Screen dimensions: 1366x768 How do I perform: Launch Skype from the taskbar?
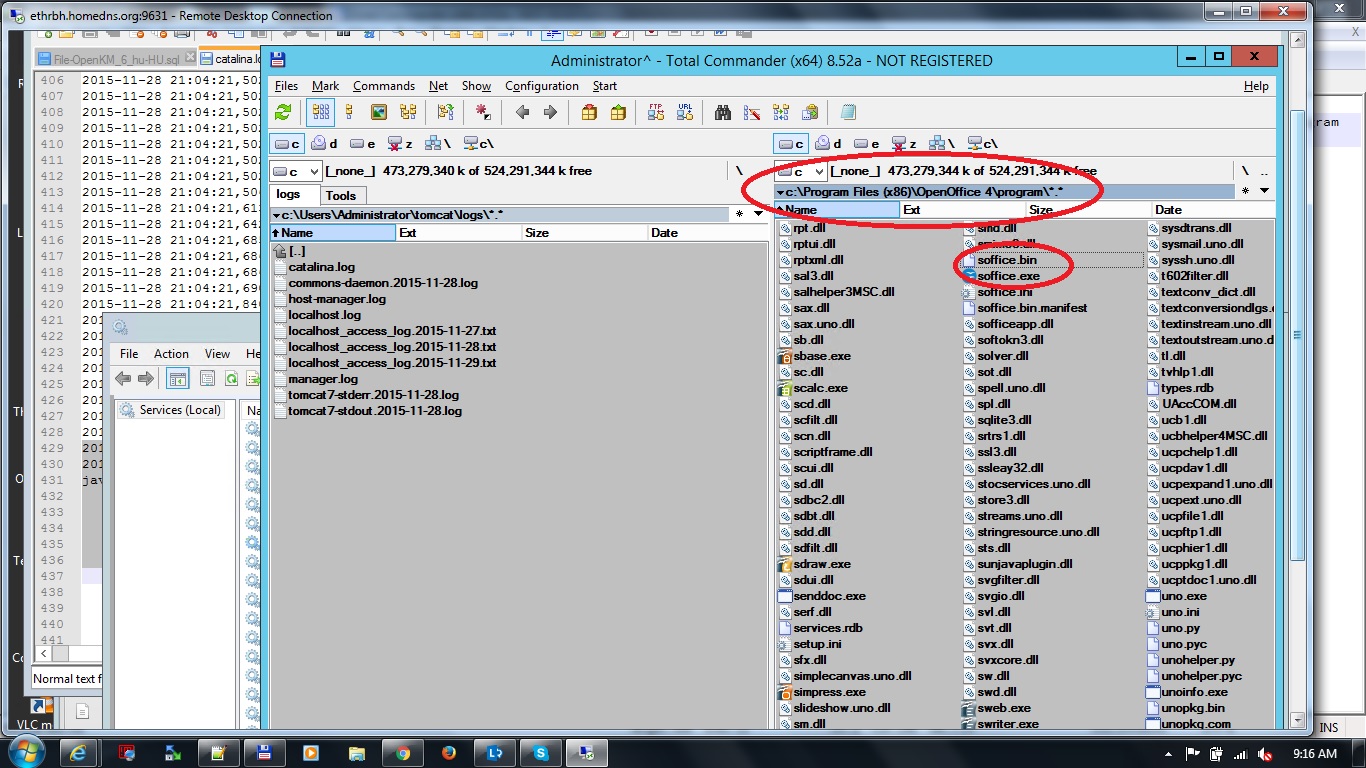click(542, 752)
